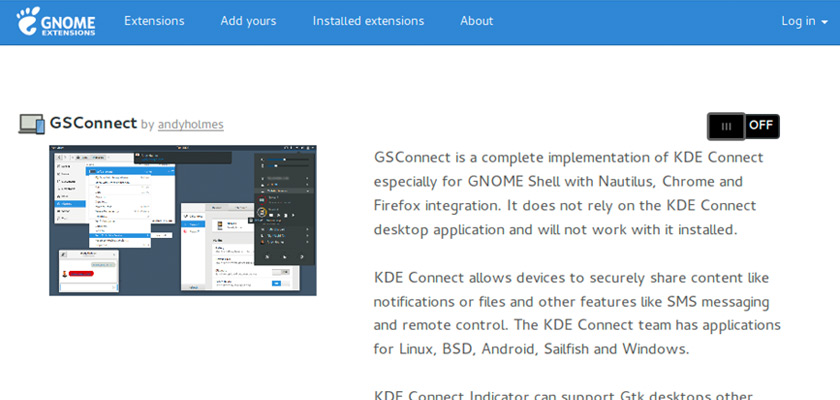Image resolution: width=840 pixels, height=400 pixels.
Task: Expand the Log in dropdown
Action: [x=805, y=21]
